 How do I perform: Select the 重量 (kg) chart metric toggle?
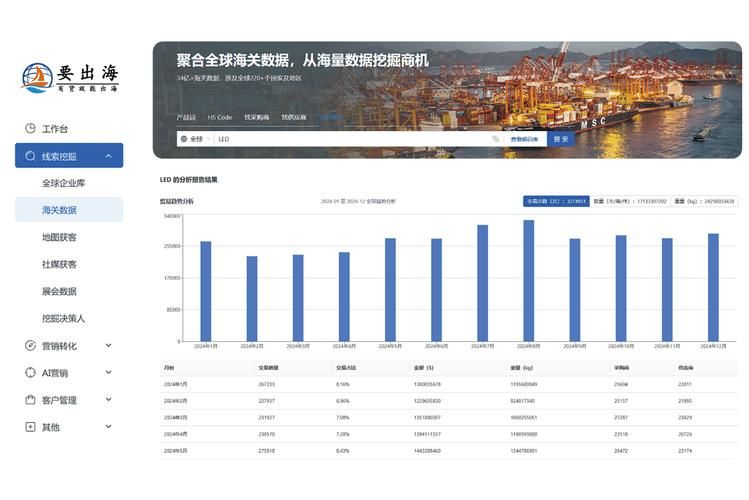pyautogui.click(x=704, y=202)
